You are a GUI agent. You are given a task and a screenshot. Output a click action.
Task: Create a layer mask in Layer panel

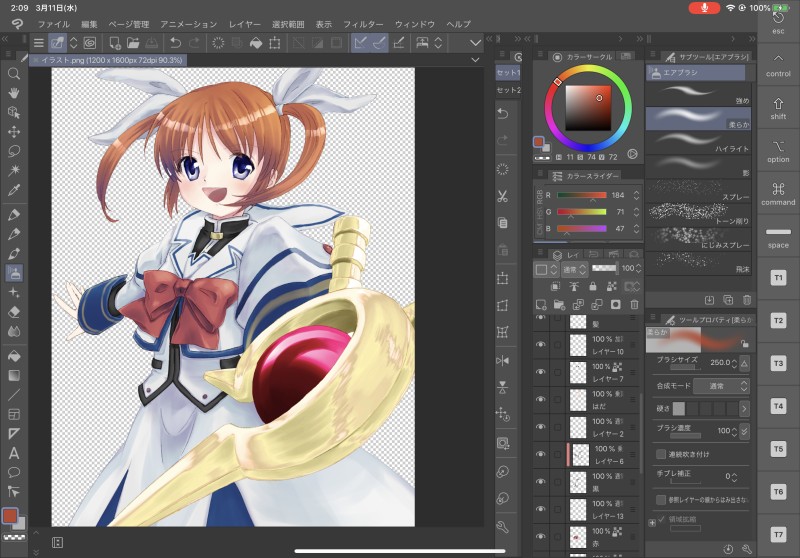615,305
